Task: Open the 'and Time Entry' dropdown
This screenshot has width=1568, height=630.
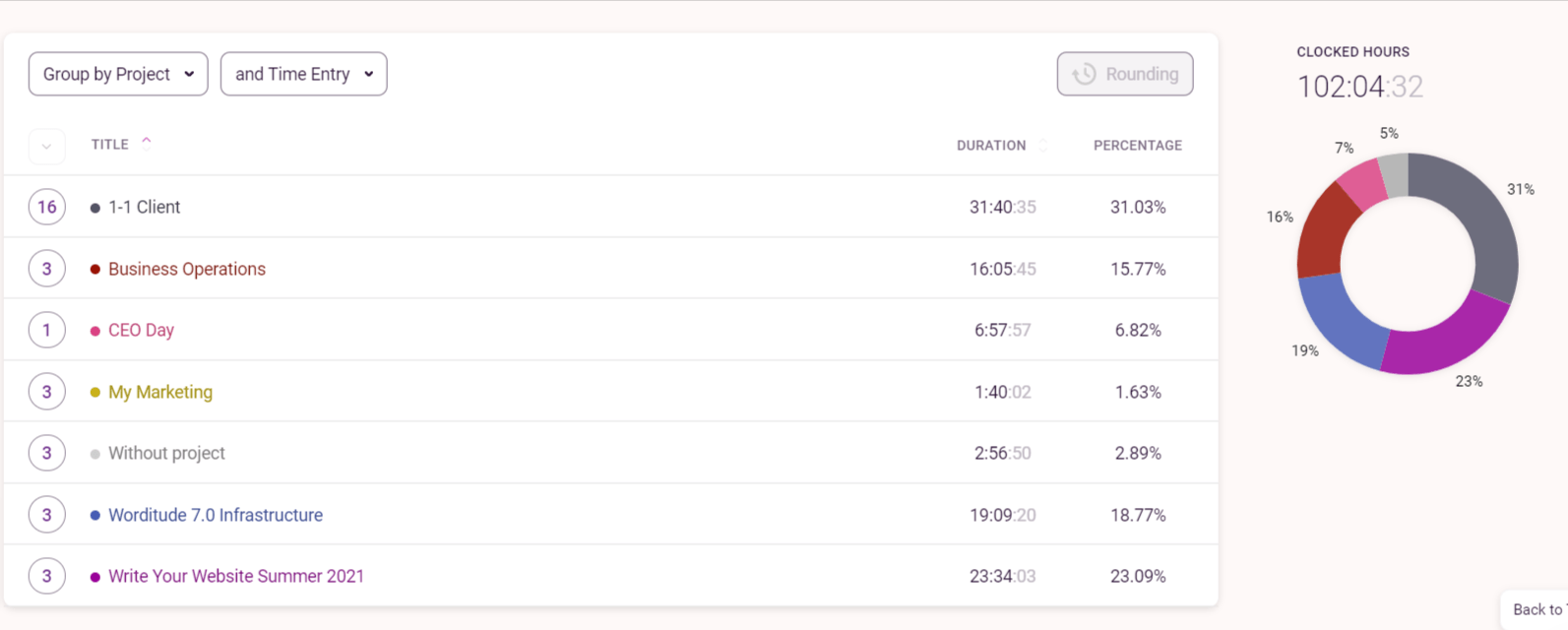Action: [x=303, y=74]
